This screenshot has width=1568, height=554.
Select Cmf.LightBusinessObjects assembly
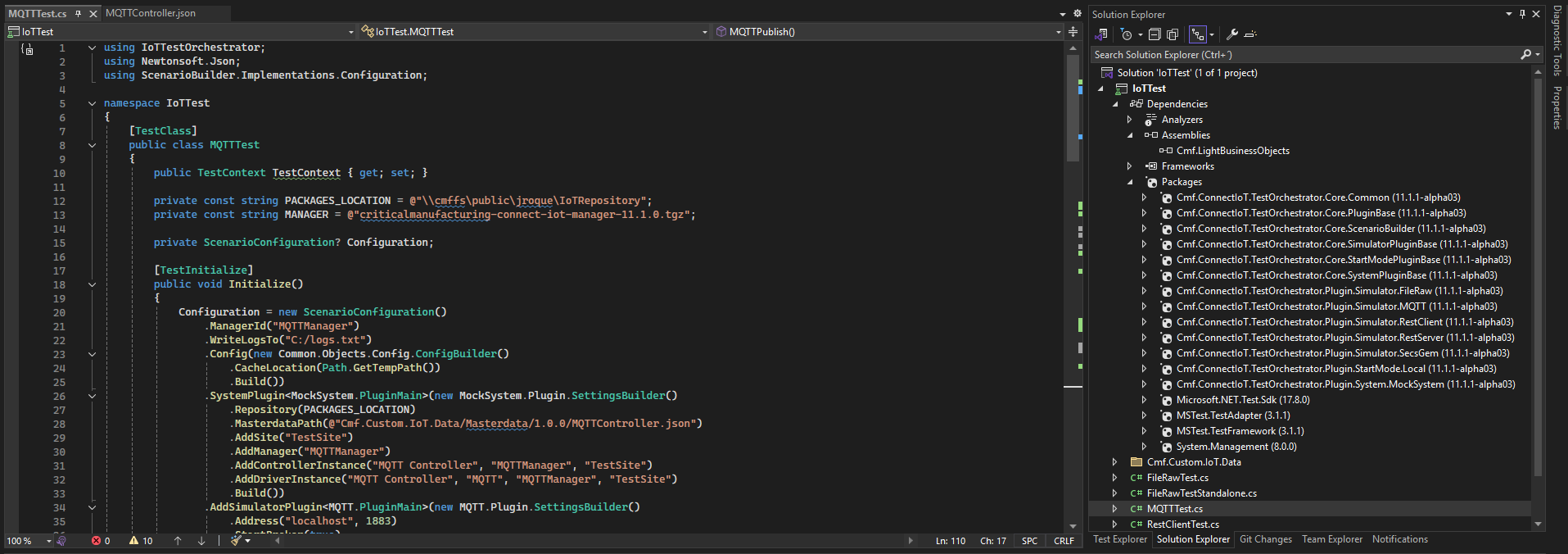[x=1232, y=151]
